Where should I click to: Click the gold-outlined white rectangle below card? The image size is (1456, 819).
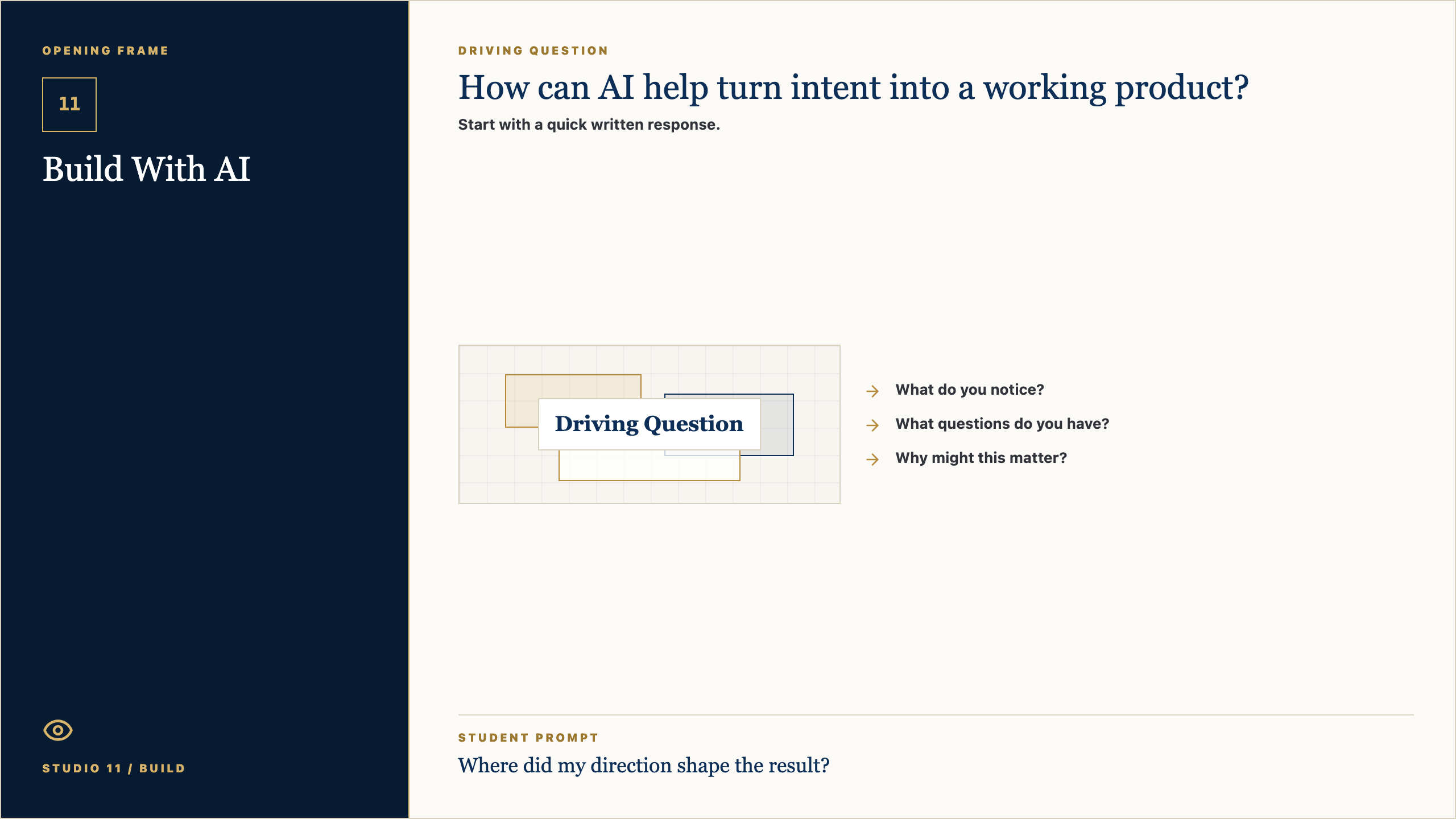[649, 466]
